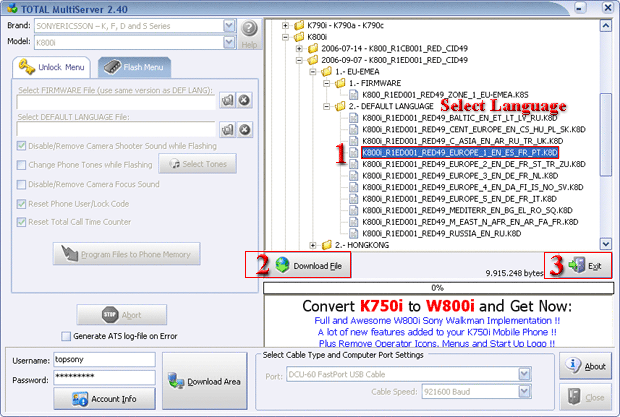Select C_ASIA_EN_AR_RU_TR_UK.K8D file
Image resolution: width=620 pixels, height=417 pixels.
[x=463, y=141]
